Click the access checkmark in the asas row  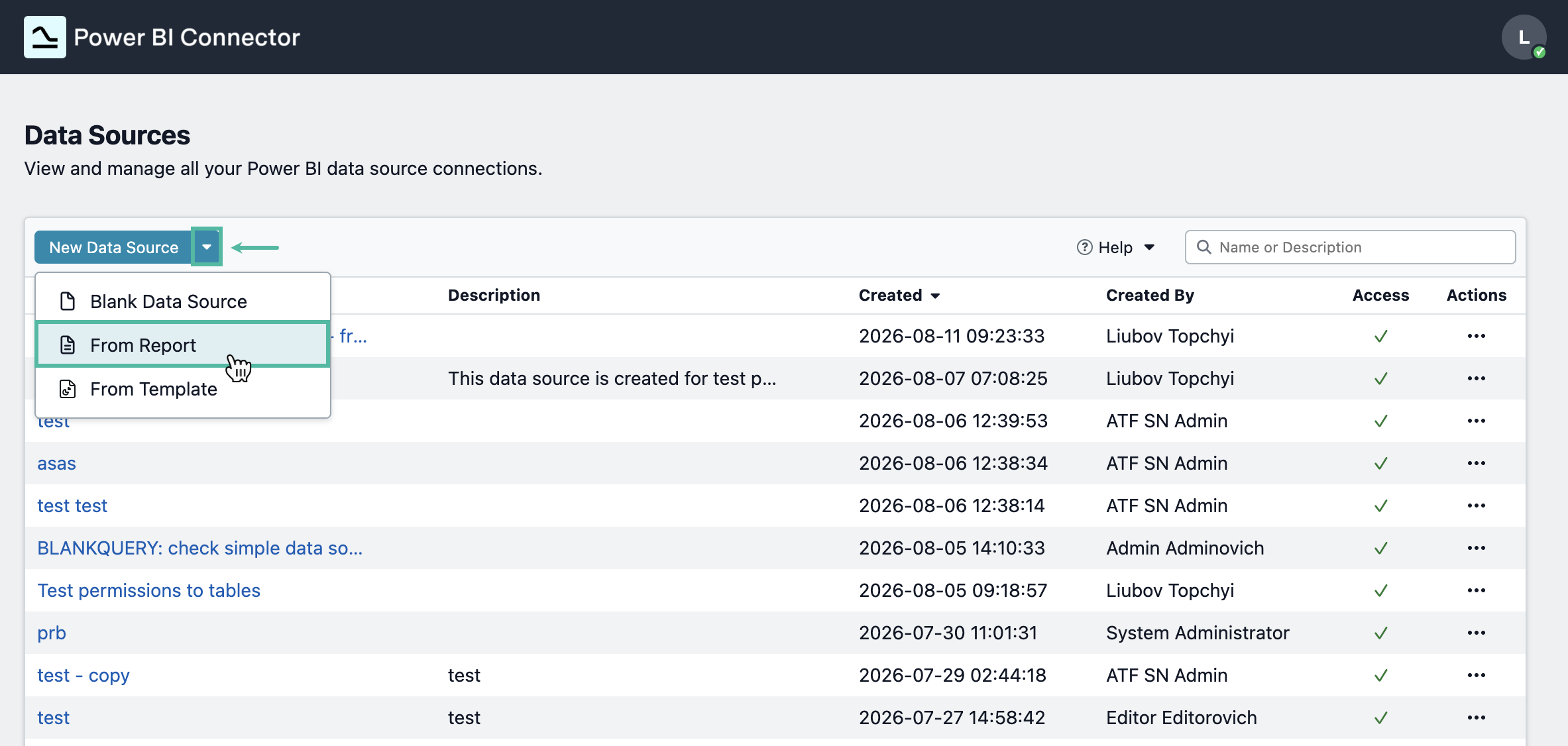[1381, 463]
